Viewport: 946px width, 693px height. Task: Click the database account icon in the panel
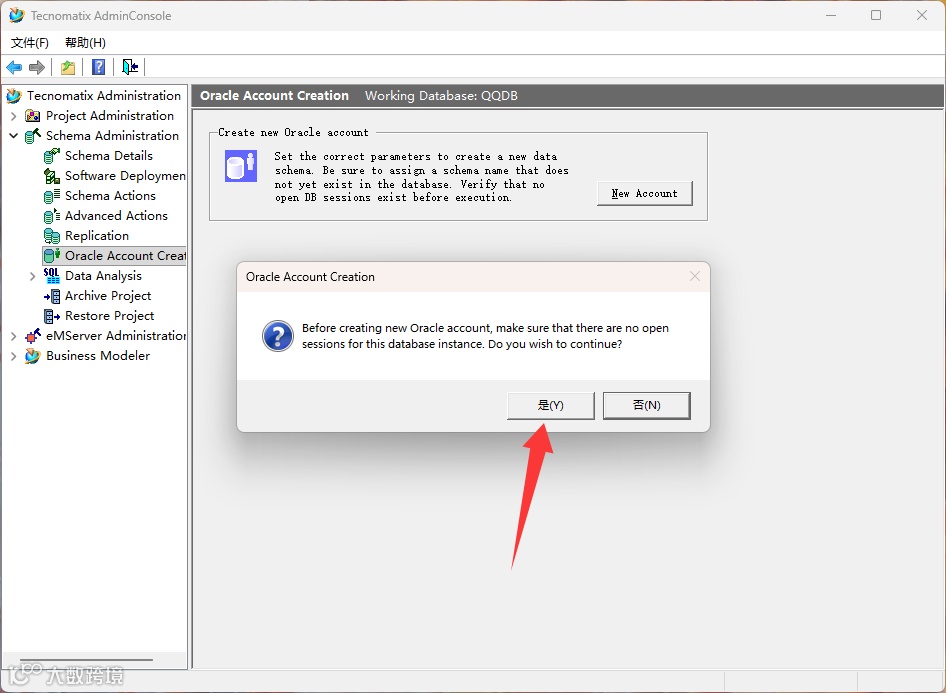coord(241,166)
